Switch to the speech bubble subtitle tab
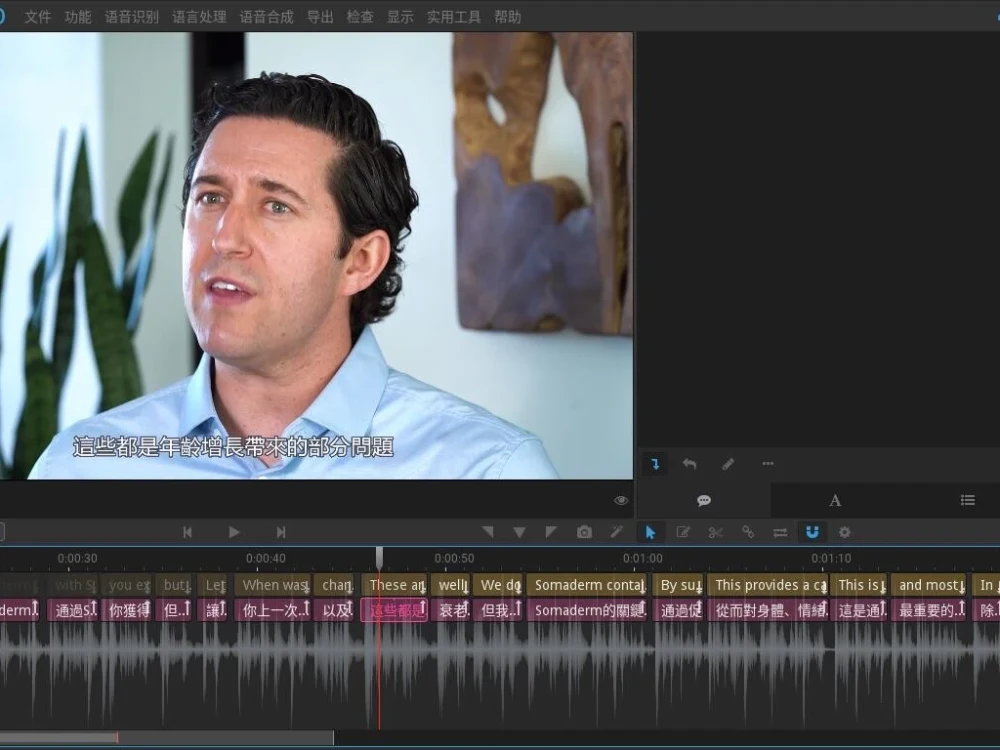The width and height of the screenshot is (1000, 750). point(704,501)
